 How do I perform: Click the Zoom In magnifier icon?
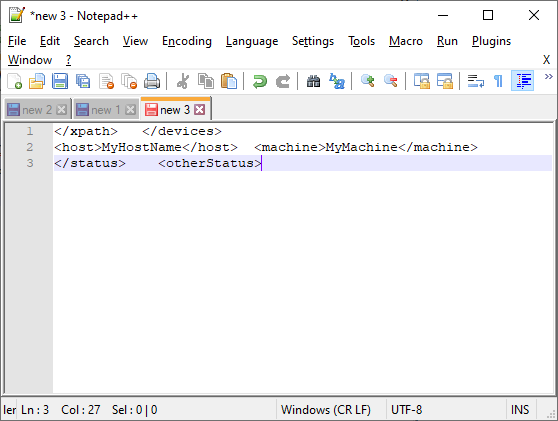(x=368, y=81)
